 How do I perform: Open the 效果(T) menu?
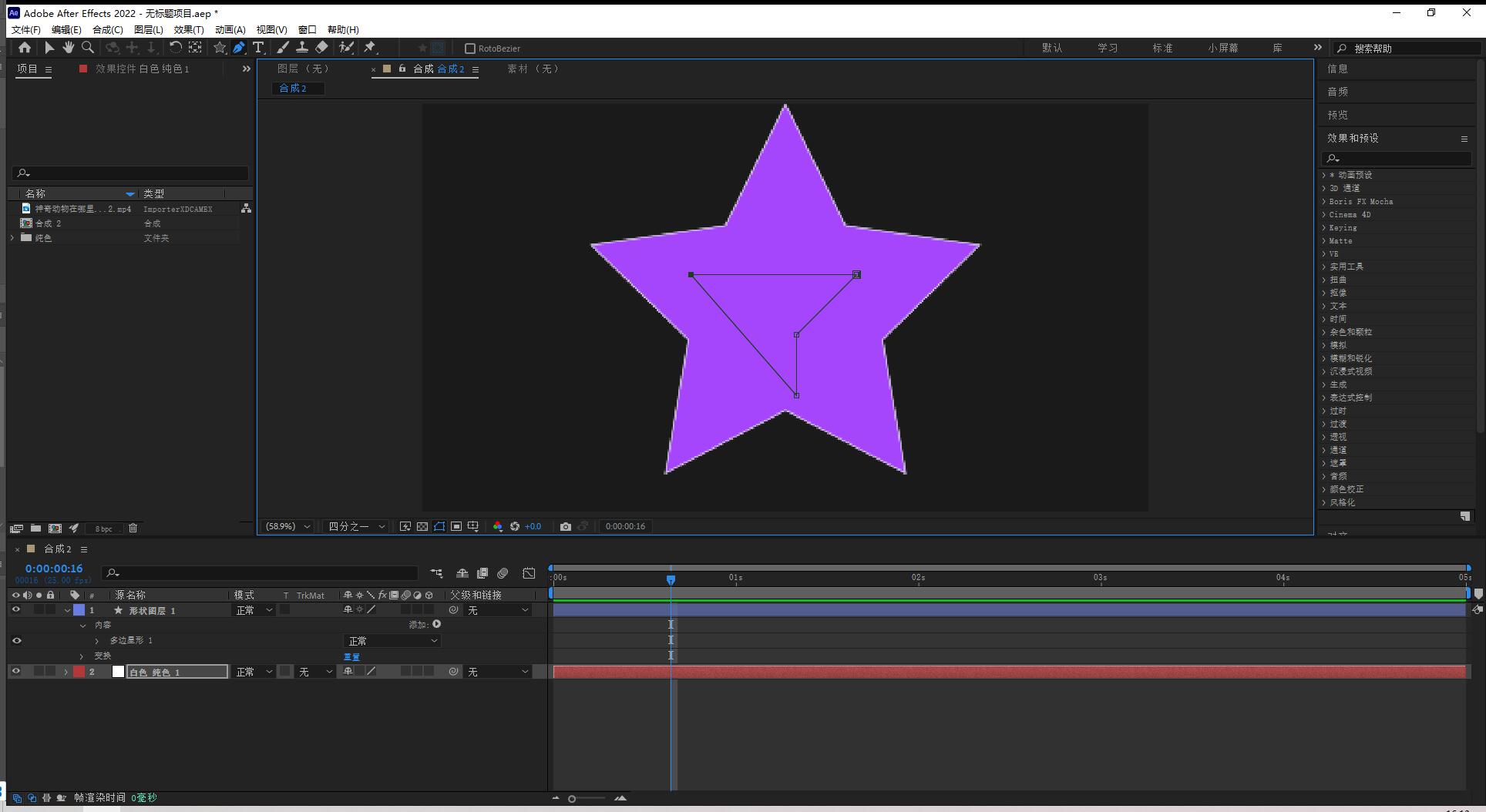(188, 29)
